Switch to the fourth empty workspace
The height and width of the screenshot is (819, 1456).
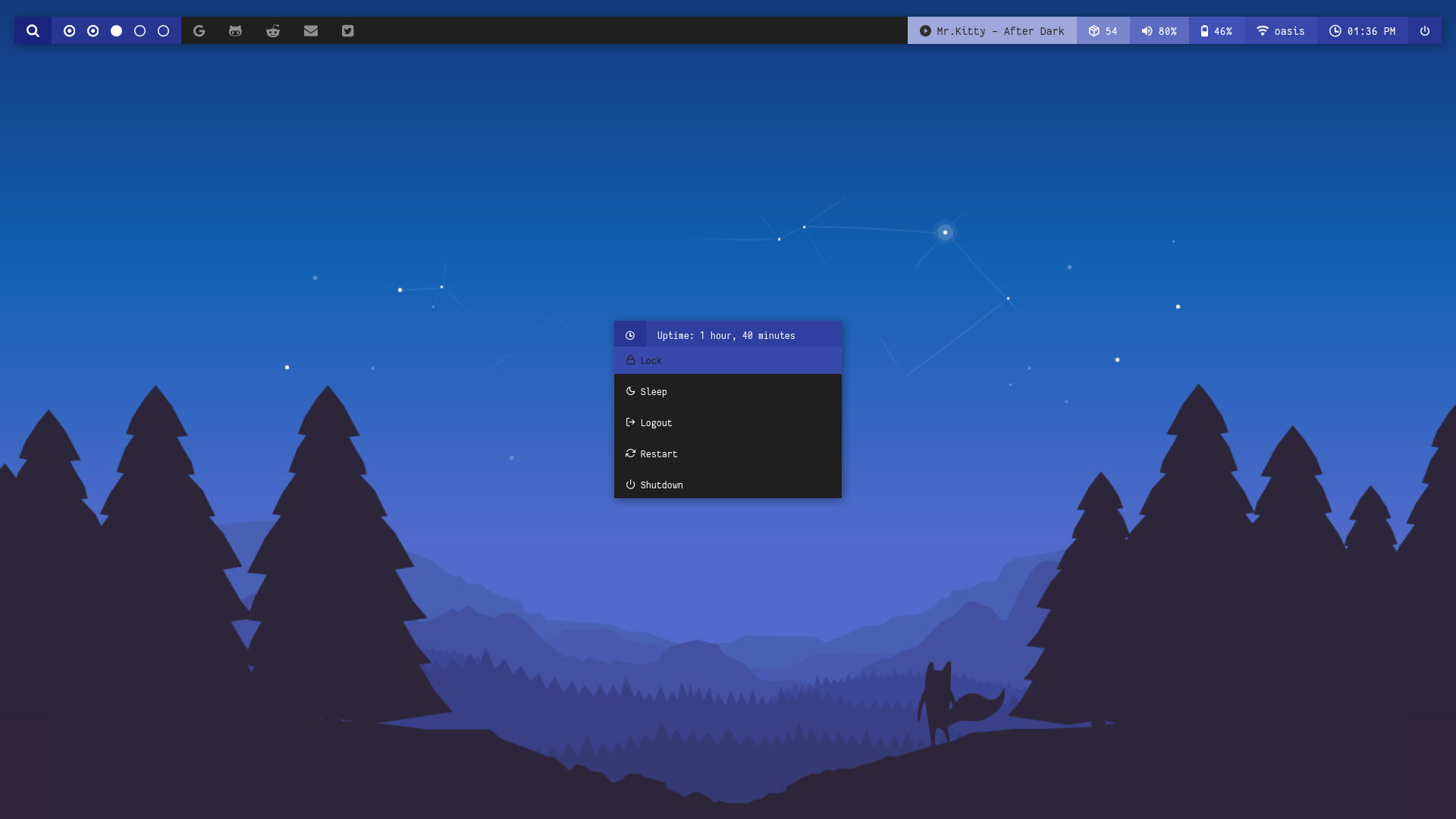tap(140, 31)
